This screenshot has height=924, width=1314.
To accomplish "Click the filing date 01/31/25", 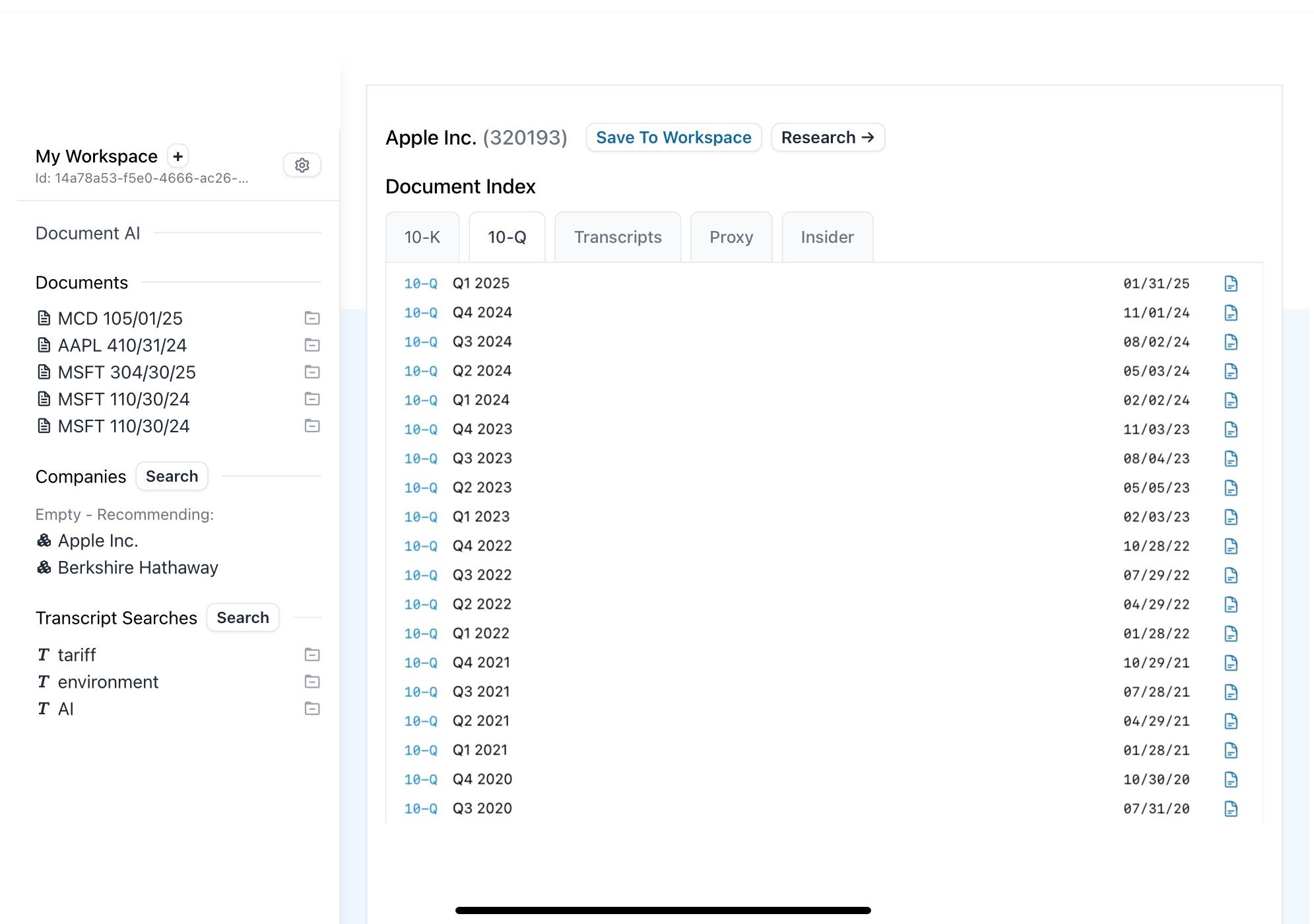I will click(1156, 284).
